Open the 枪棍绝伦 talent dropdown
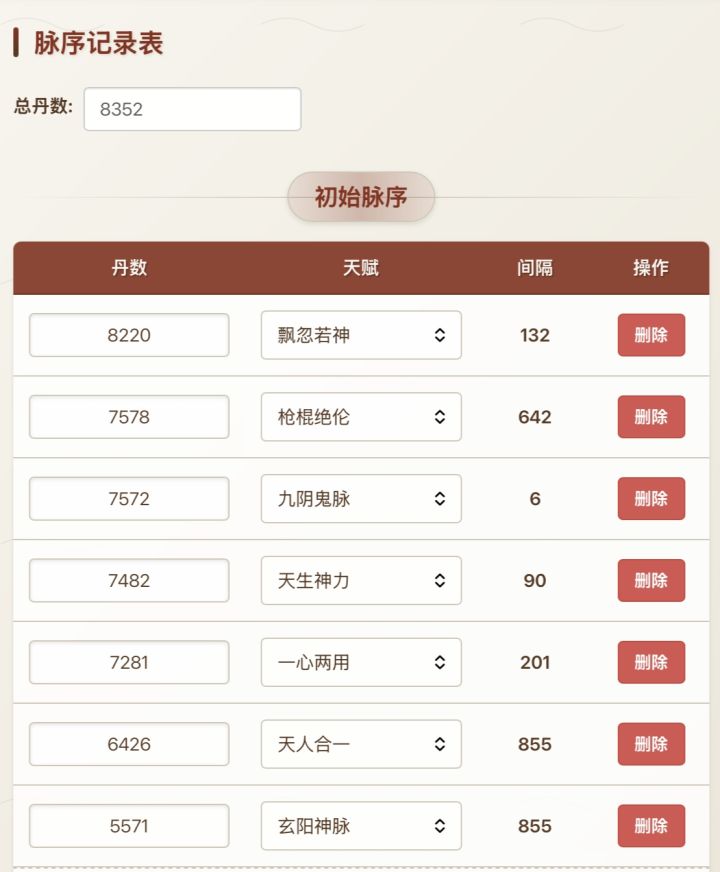 [361, 417]
